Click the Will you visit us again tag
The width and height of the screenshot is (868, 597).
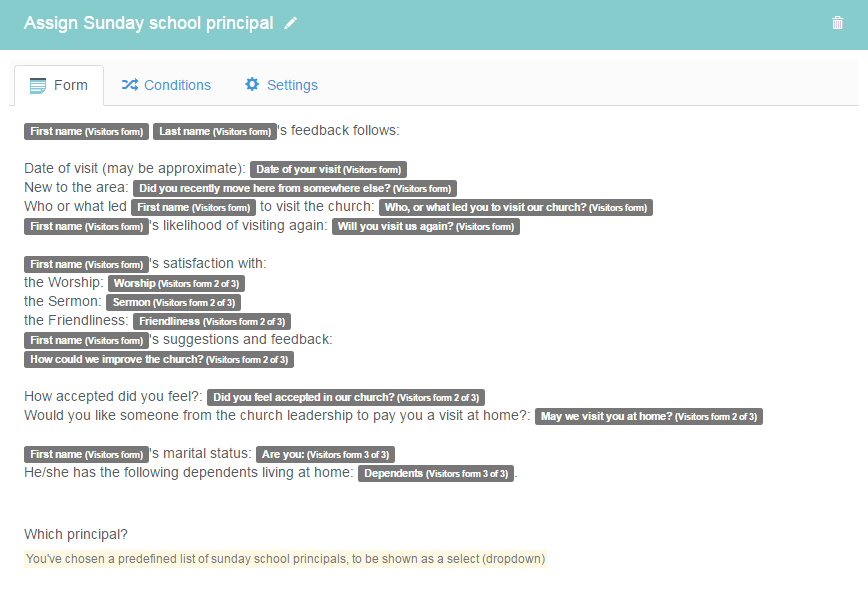[x=426, y=227]
